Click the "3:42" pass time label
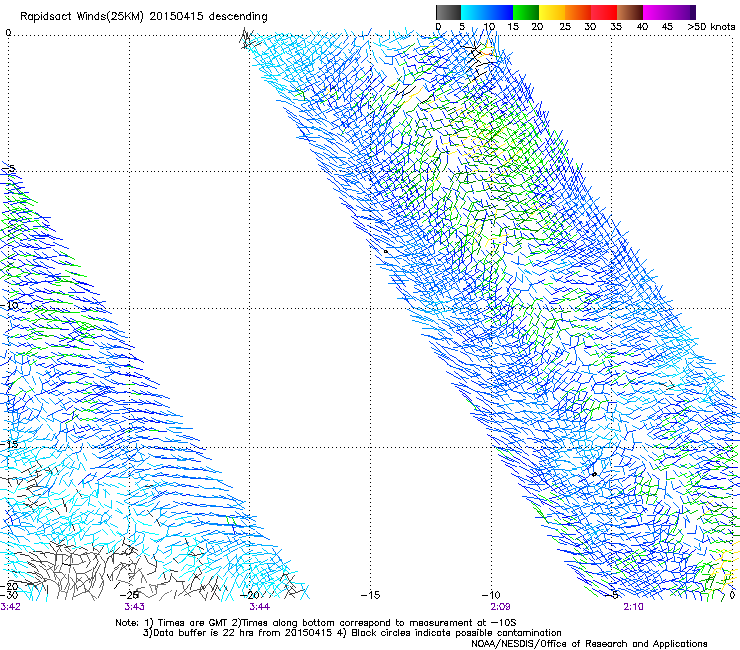 10,607
